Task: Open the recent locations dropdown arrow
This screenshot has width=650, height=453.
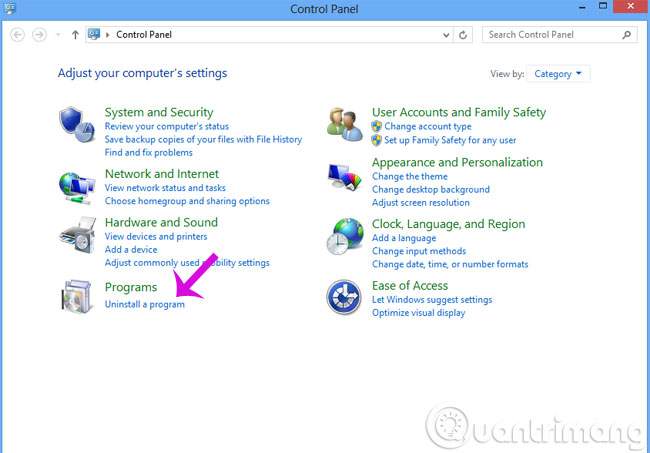Action: (58, 35)
